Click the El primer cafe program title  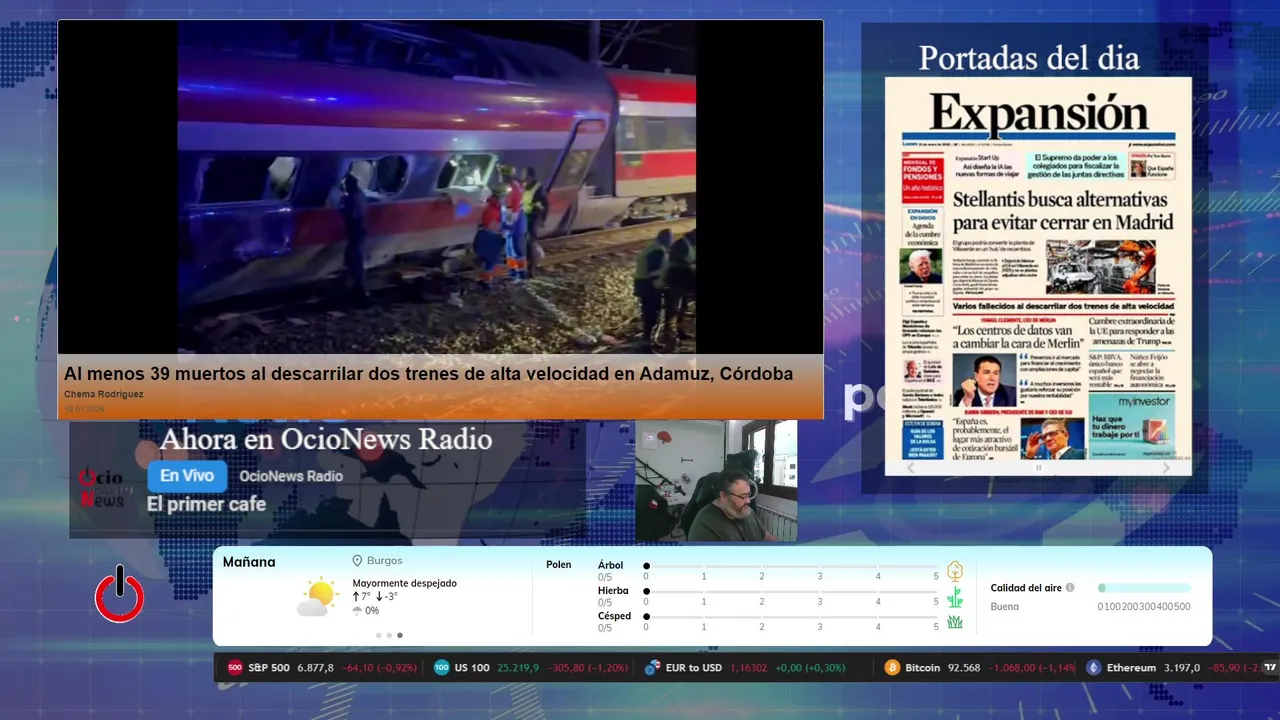coord(206,504)
